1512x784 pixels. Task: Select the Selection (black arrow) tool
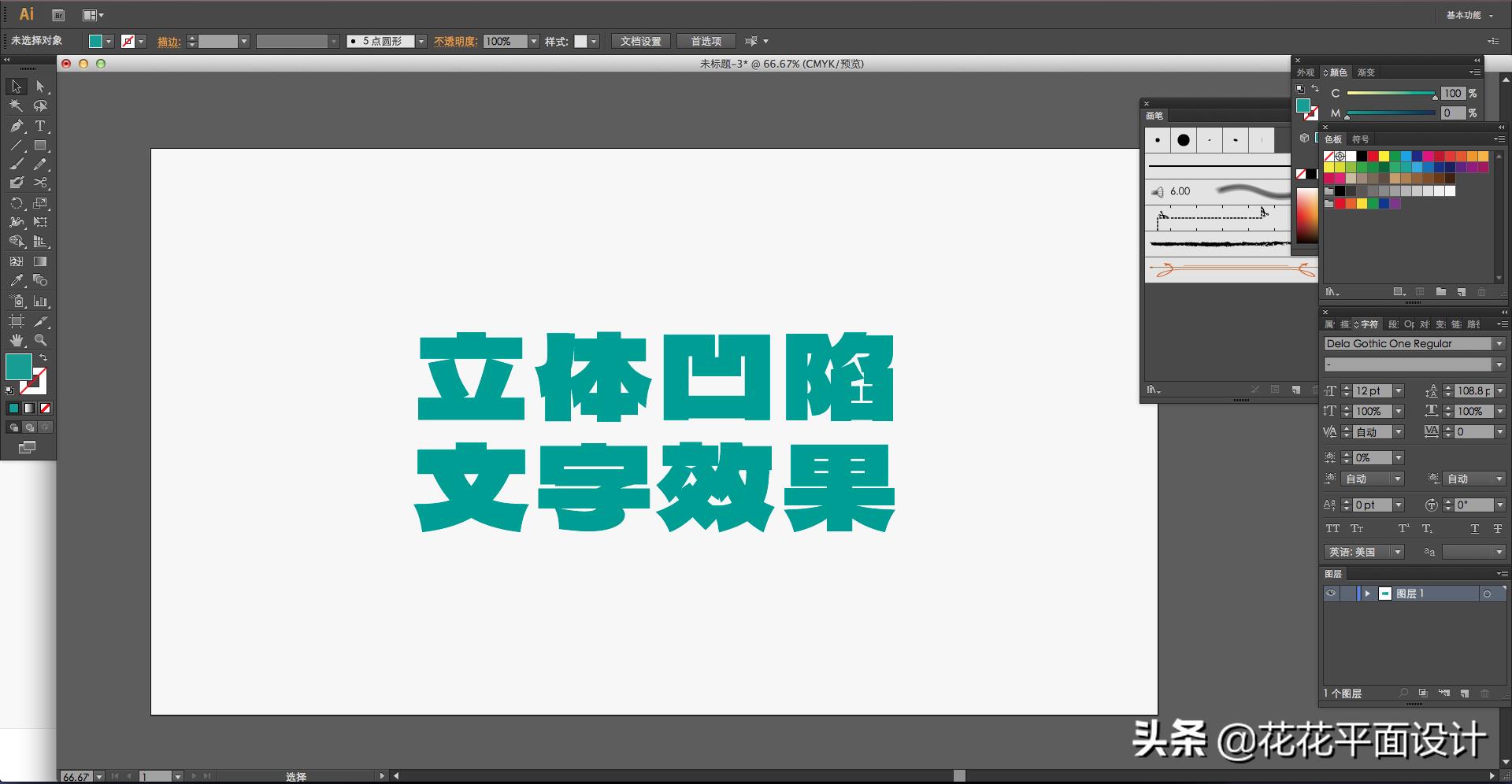[17, 87]
